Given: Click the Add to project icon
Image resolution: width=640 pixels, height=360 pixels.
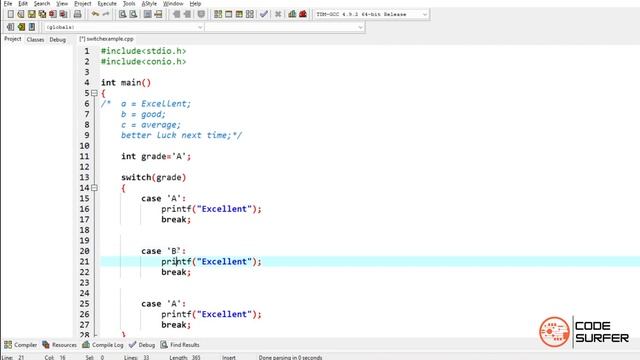Looking at the screenshot, I should (176, 14).
